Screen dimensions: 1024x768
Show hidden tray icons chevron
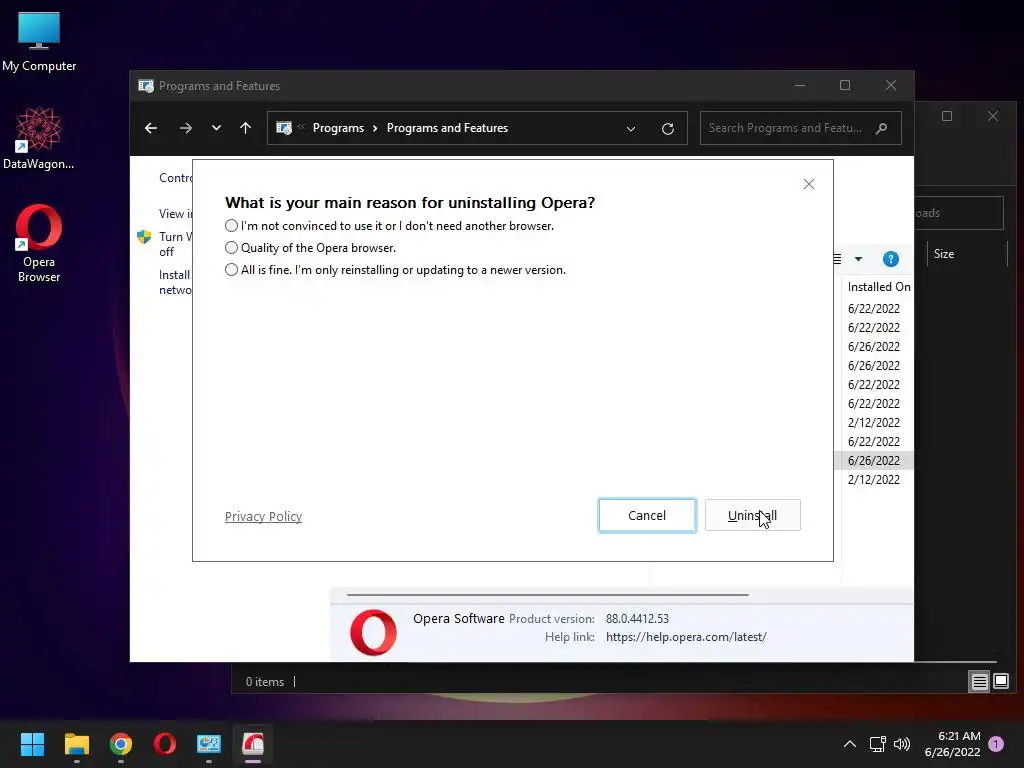[850, 744]
